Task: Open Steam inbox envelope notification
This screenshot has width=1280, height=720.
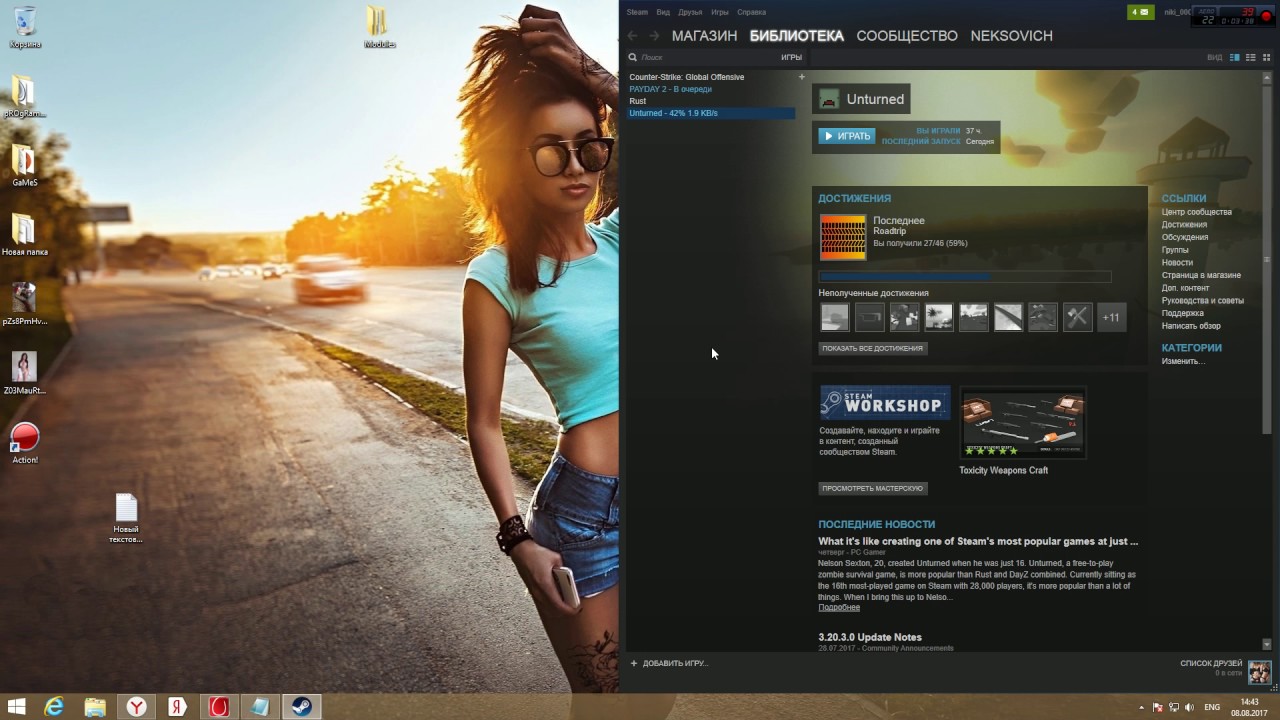Action: 1140,12
